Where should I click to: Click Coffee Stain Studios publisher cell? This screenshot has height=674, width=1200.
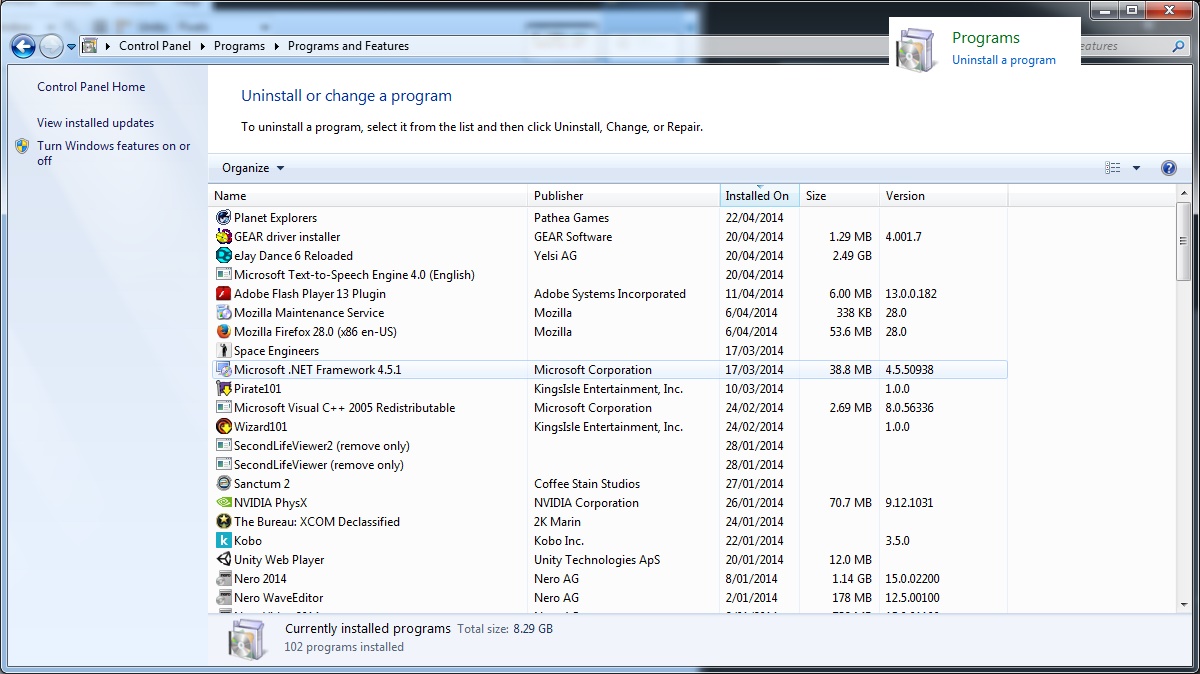coord(587,484)
